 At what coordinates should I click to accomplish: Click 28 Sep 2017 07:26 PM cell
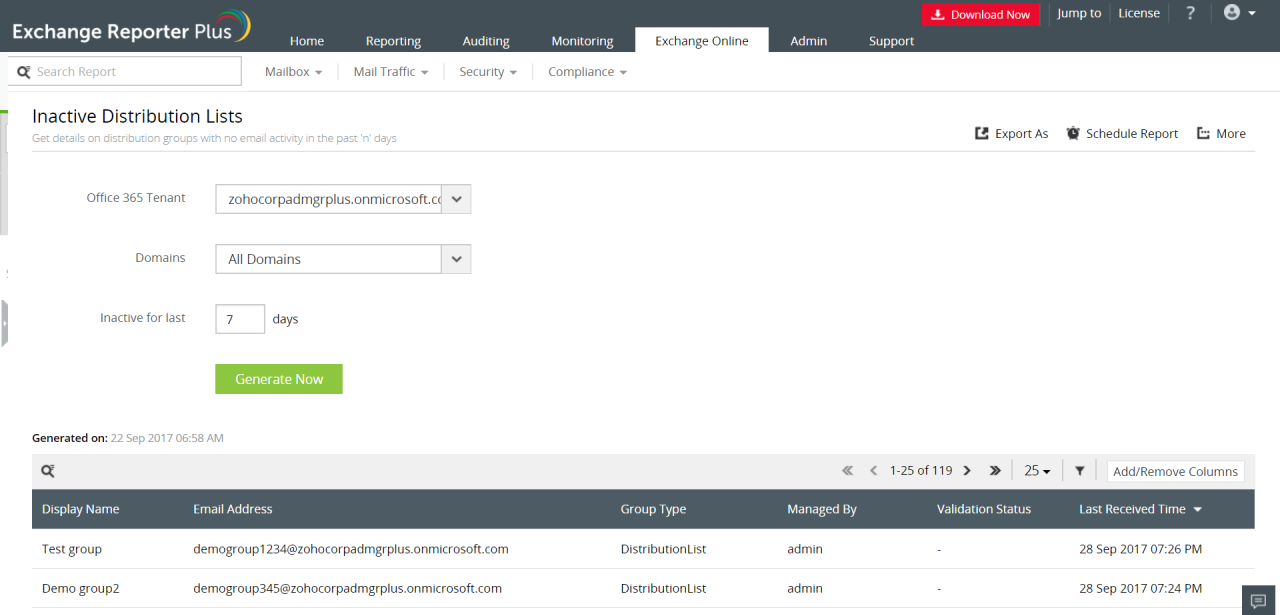coord(1140,549)
